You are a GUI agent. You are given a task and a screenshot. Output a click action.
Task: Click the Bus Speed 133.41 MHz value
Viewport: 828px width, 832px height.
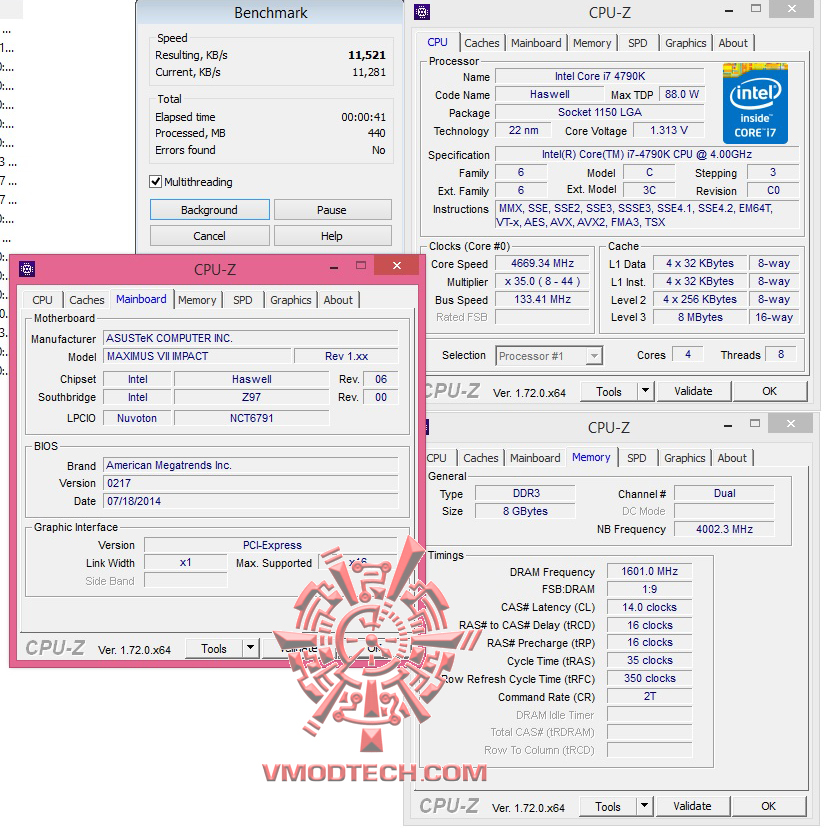pos(542,299)
